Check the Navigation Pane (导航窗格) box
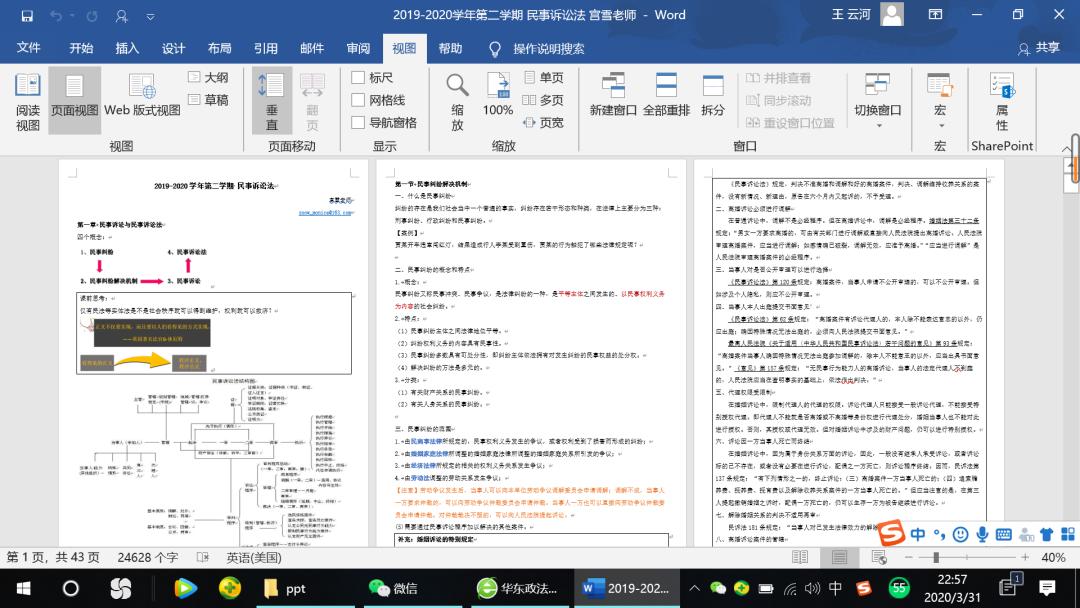 tap(359, 122)
